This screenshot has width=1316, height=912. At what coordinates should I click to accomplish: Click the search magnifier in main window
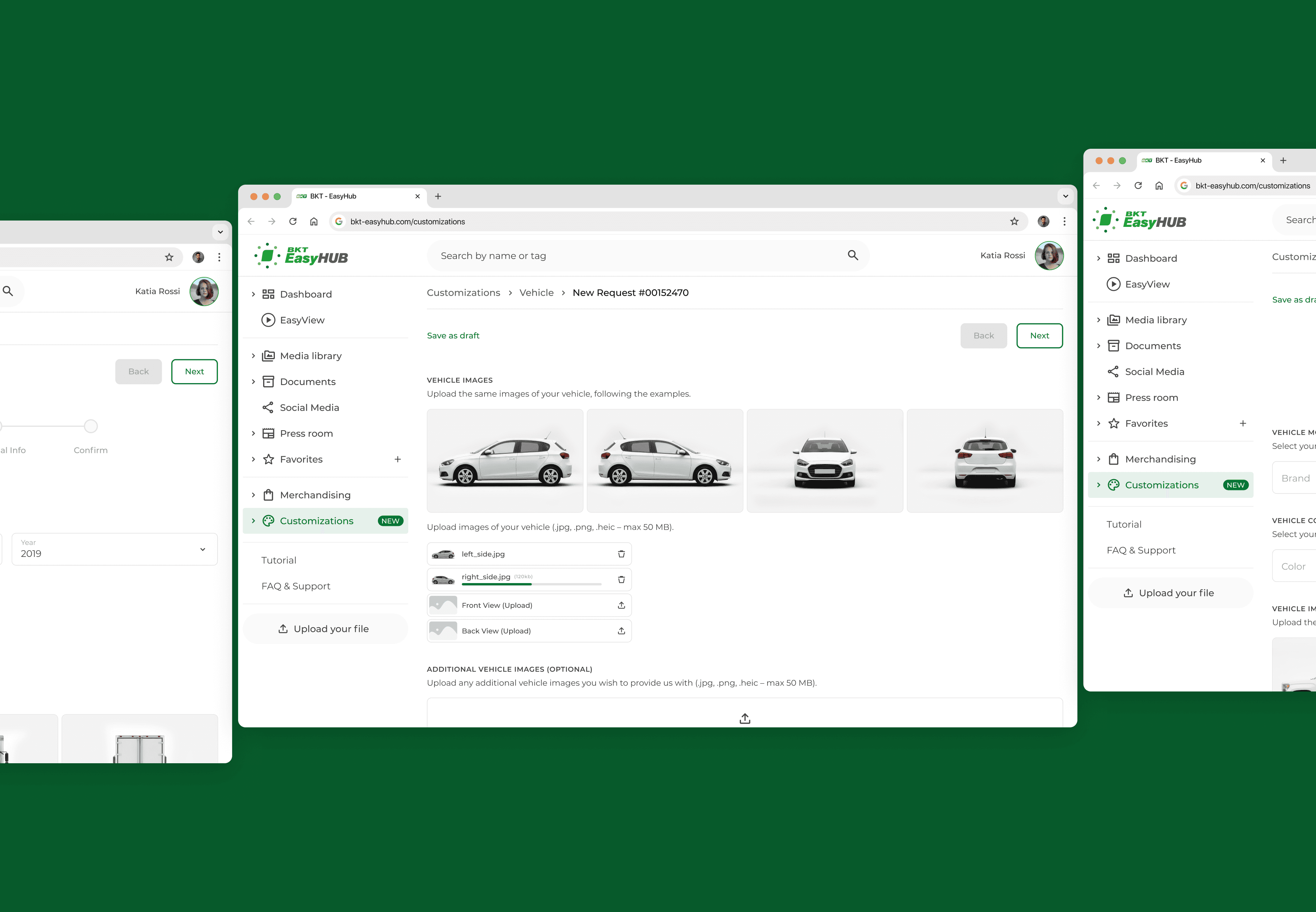tap(852, 255)
